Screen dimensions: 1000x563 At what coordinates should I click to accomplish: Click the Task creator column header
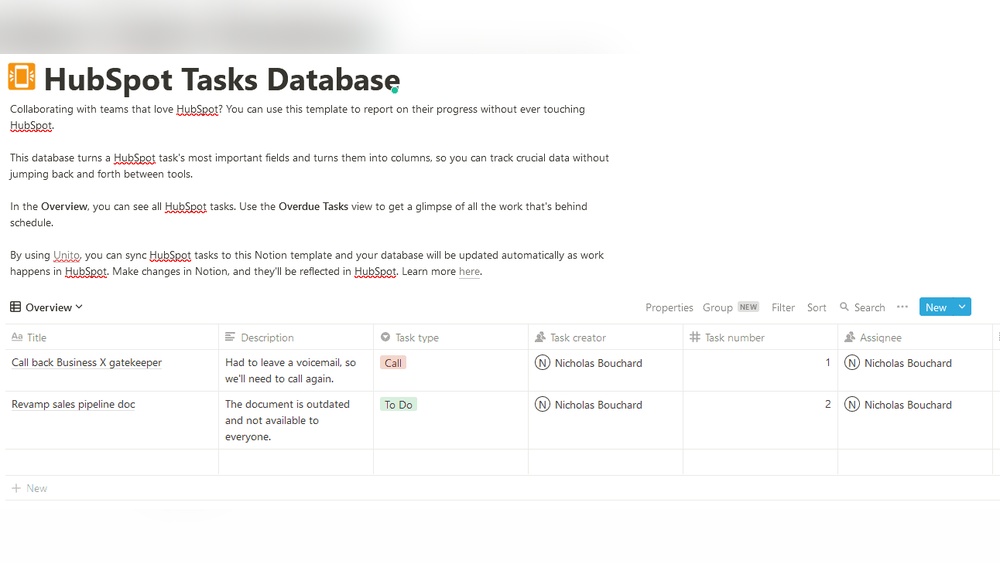(x=606, y=337)
